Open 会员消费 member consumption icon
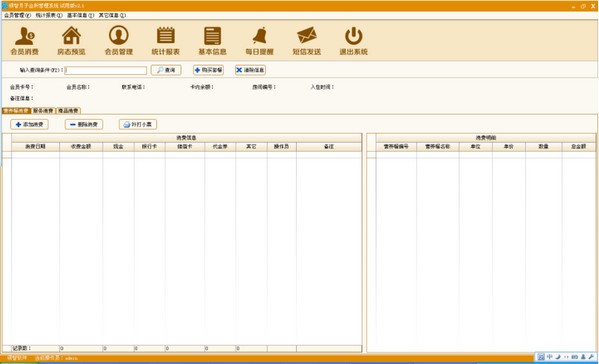This screenshot has height=364, width=599. [24, 41]
